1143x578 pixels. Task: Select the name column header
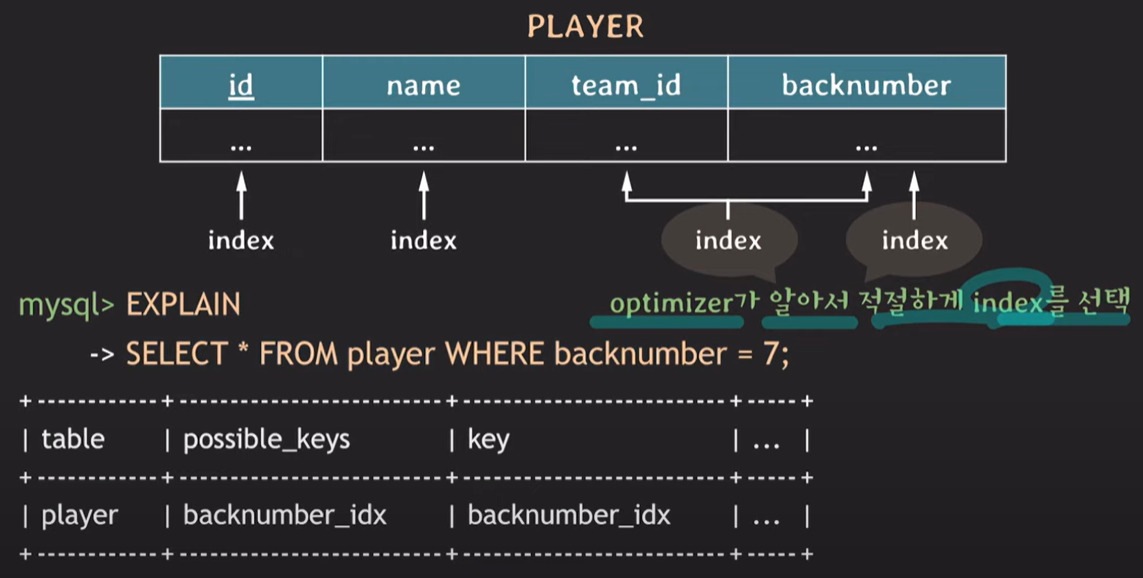[424, 82]
